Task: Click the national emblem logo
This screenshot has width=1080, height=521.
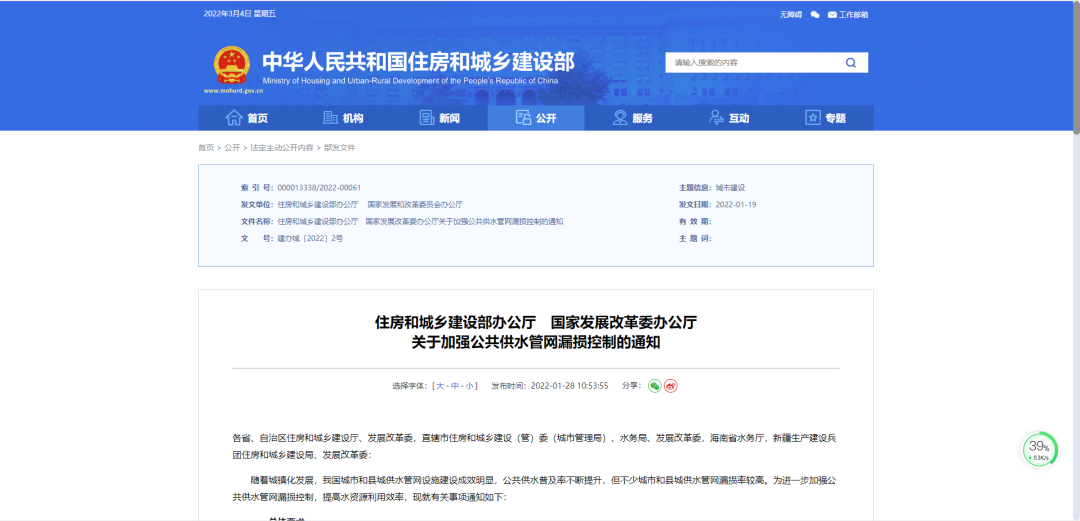Action: [232, 66]
